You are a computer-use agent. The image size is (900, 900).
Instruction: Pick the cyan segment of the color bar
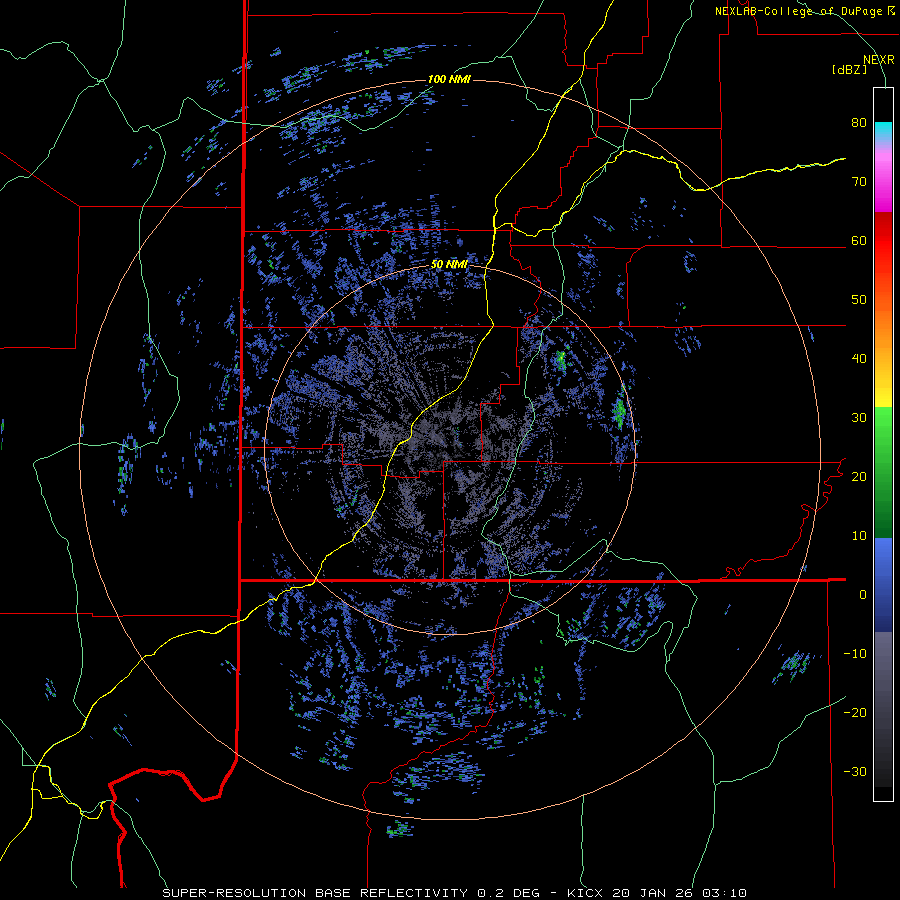[x=883, y=131]
